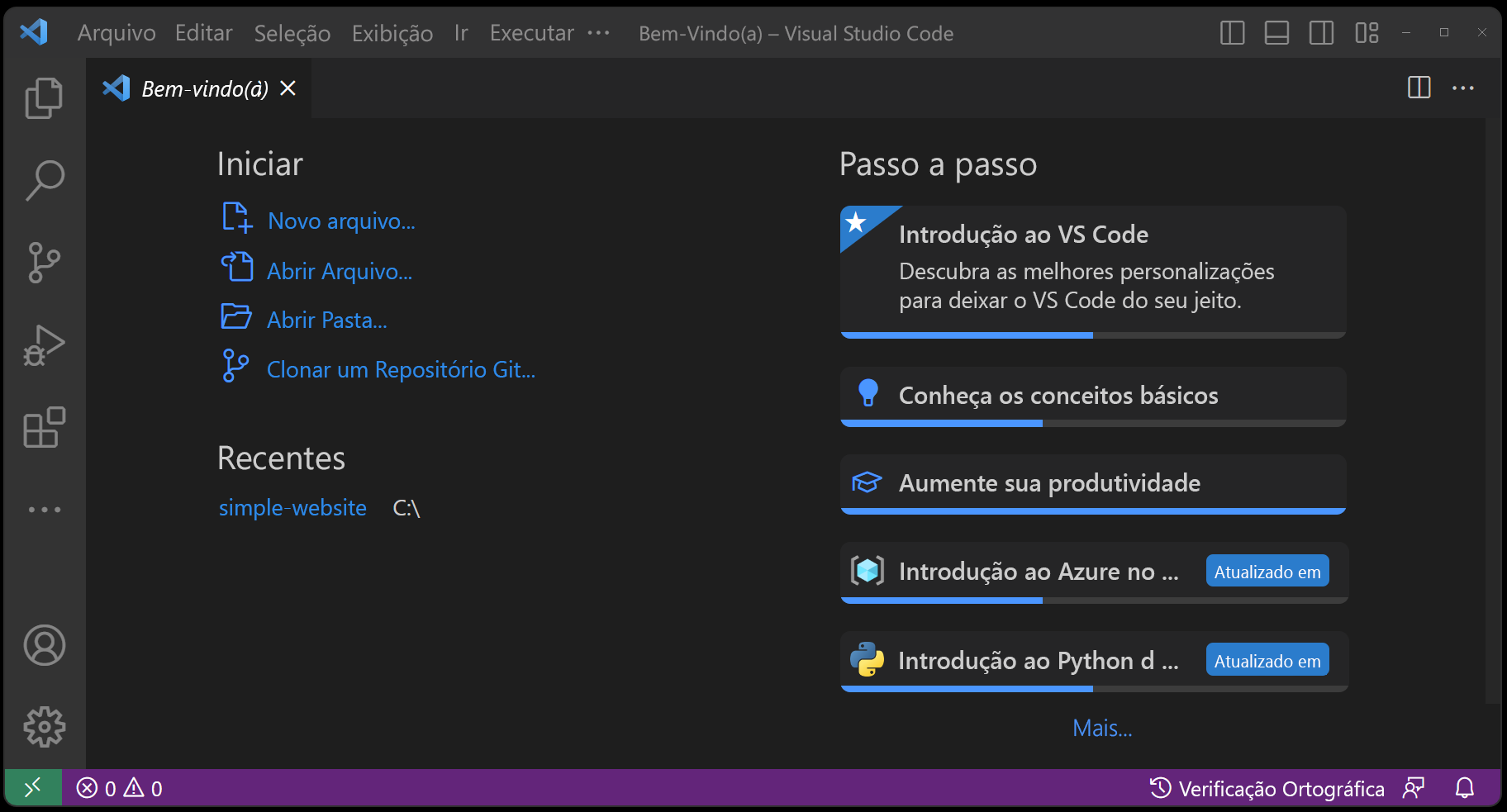Open the Manage settings gear
The height and width of the screenshot is (812, 1507).
[44, 727]
